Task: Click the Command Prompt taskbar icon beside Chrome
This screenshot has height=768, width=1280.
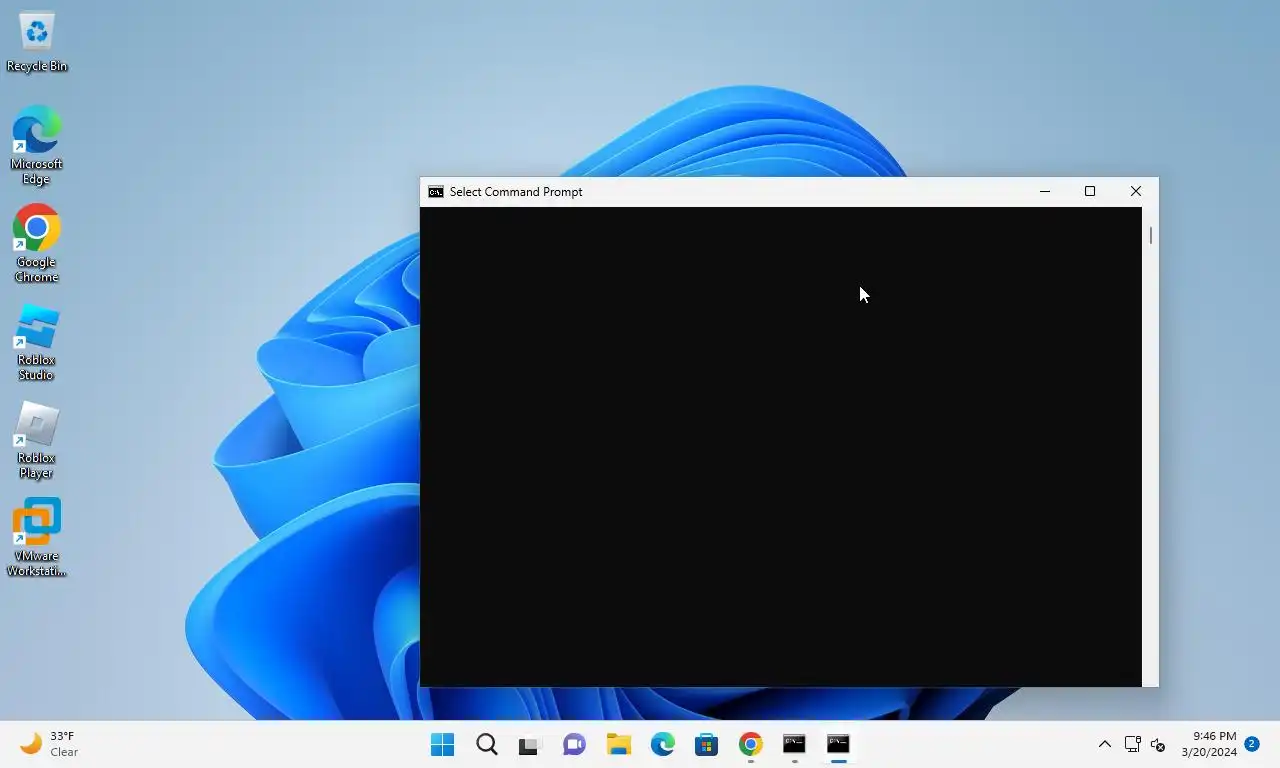Action: (x=794, y=744)
